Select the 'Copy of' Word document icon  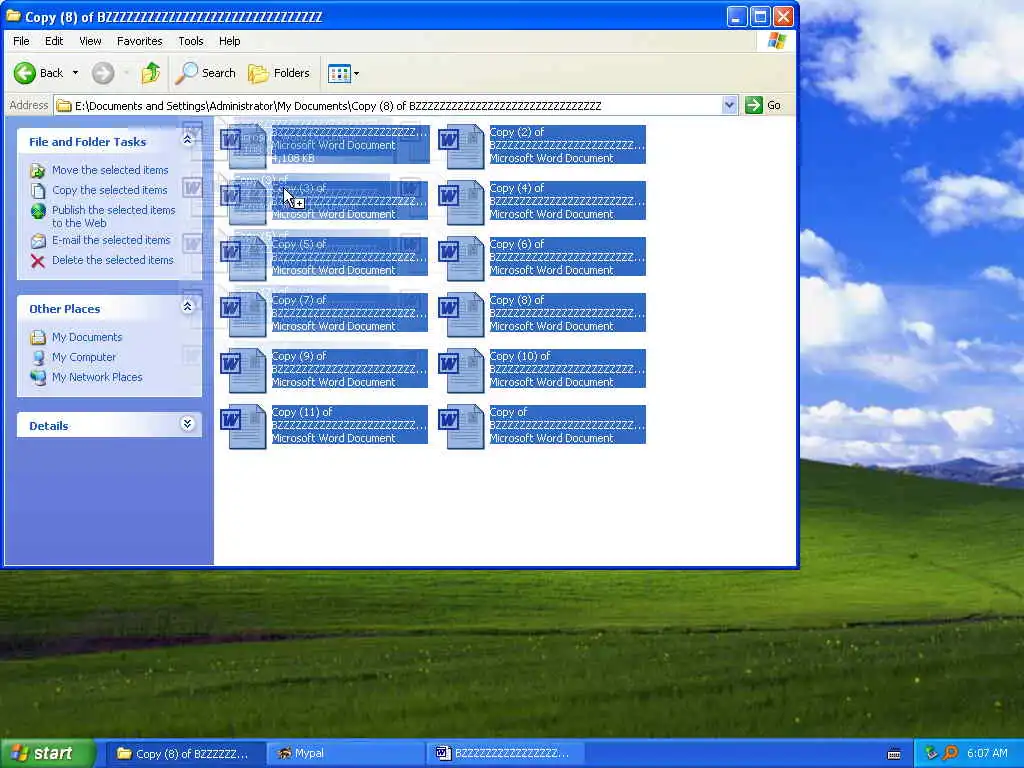click(x=462, y=427)
